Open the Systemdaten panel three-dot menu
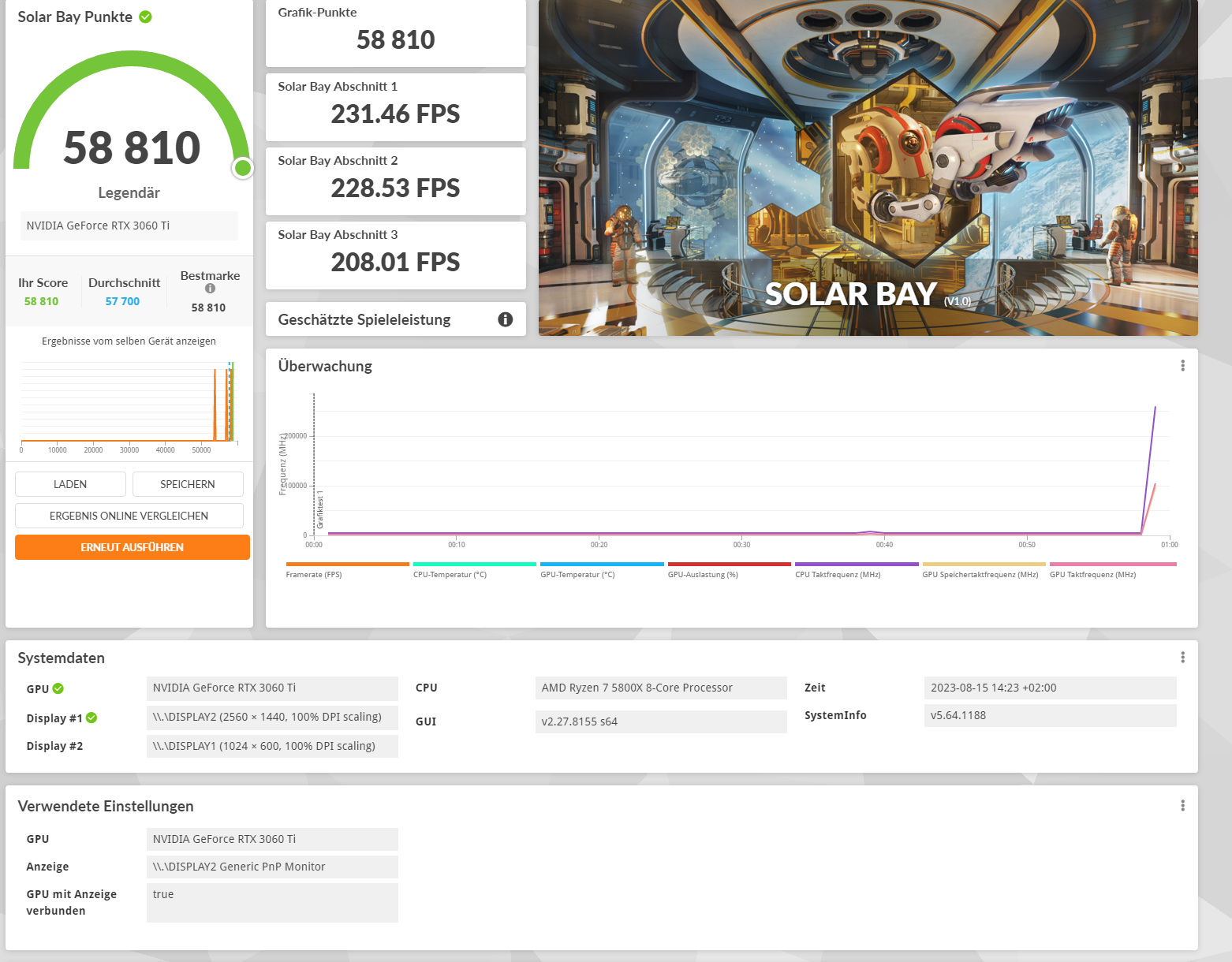Viewport: 1232px width, 962px height. tap(1182, 658)
